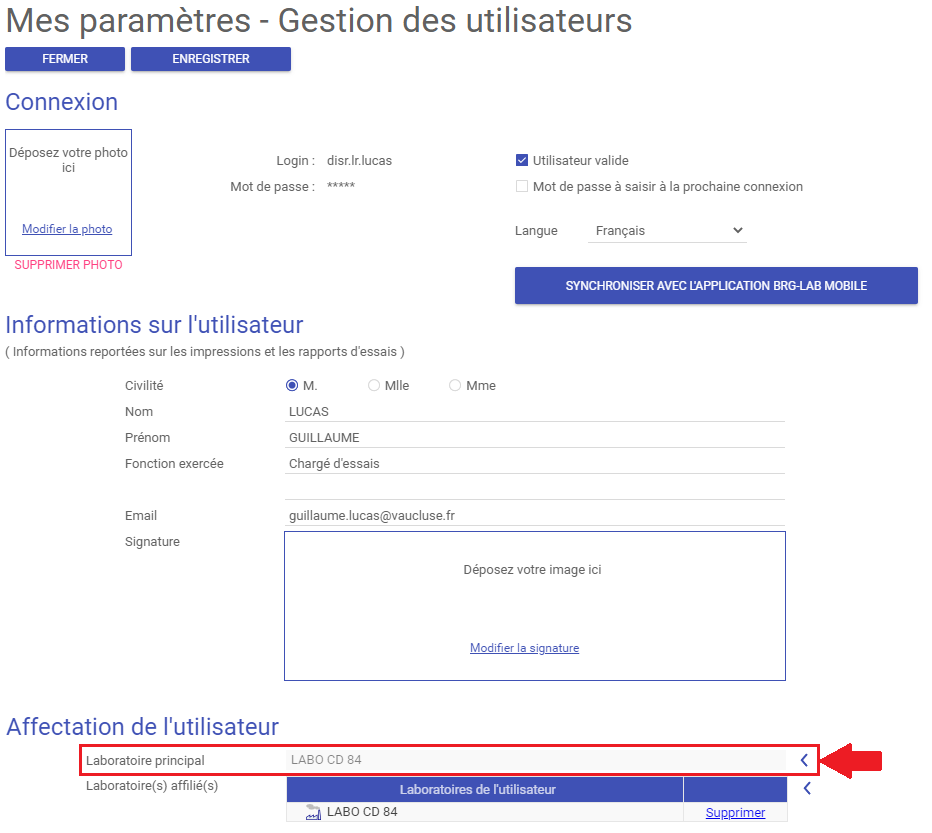932x833 pixels.
Task: Click the chevron beside Laboratoire(s) affilié(s)
Action: [x=807, y=789]
